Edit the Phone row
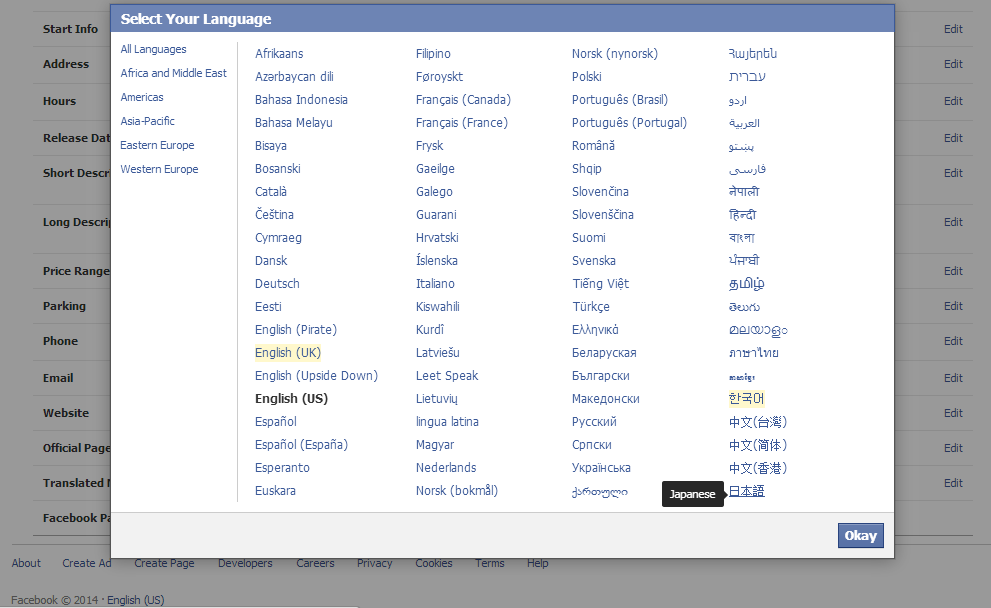991x608 pixels. coord(953,341)
